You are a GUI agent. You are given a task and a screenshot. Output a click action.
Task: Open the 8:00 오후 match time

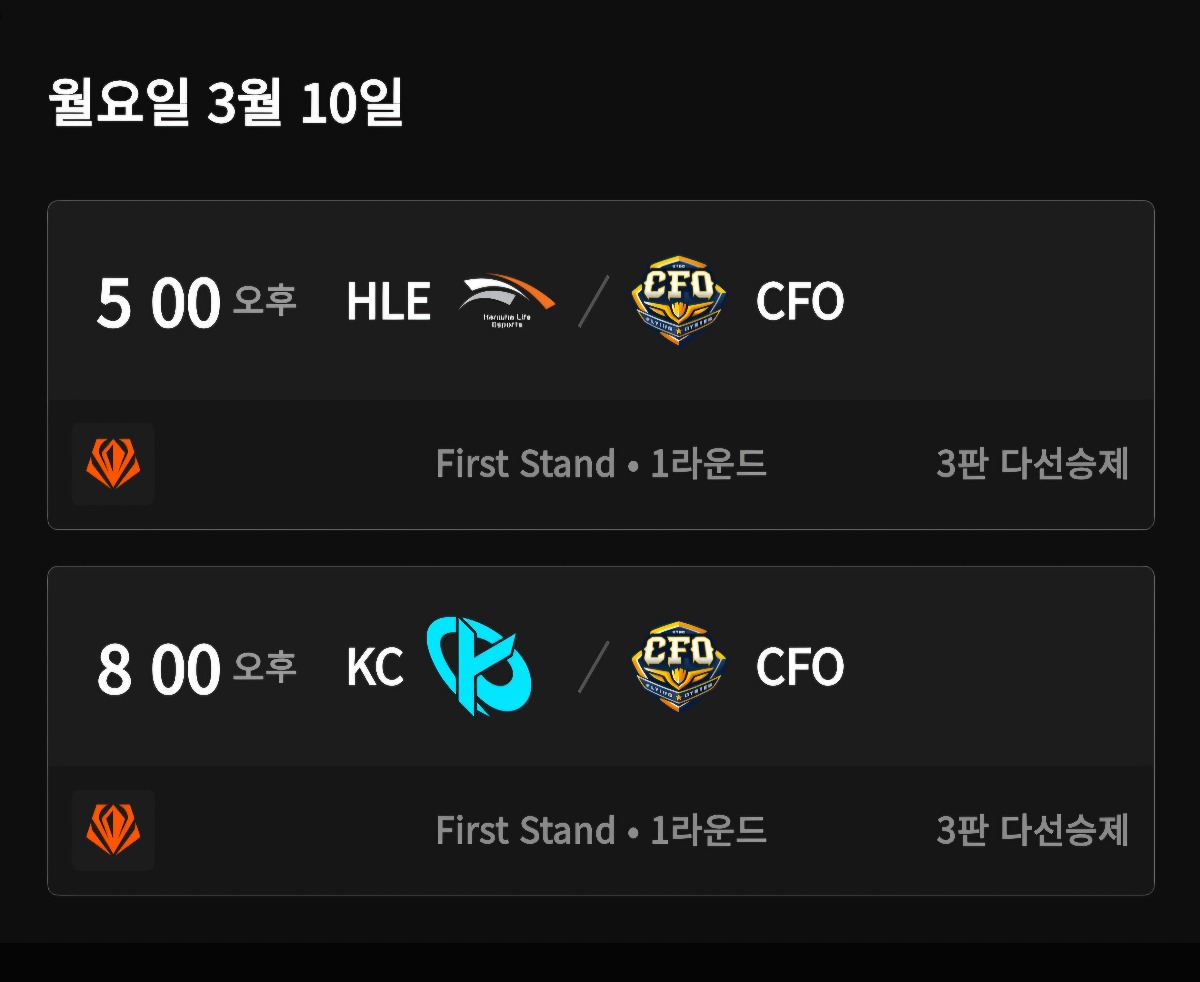(x=158, y=669)
